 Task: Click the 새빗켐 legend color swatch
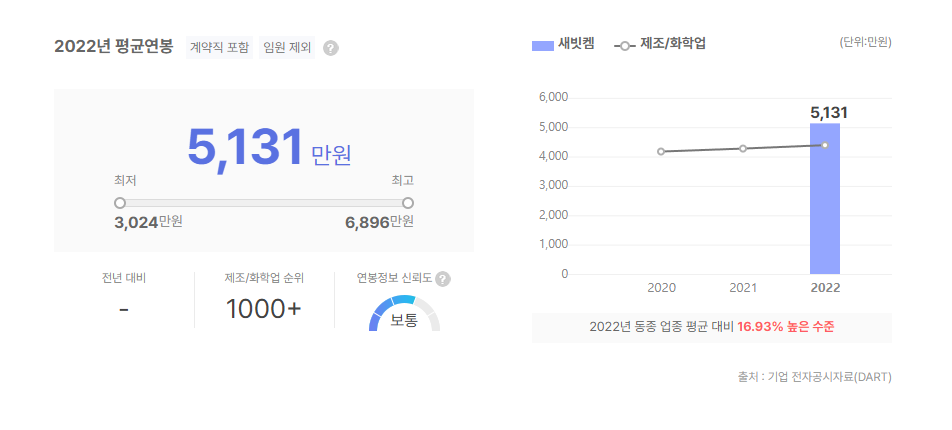pos(542,46)
